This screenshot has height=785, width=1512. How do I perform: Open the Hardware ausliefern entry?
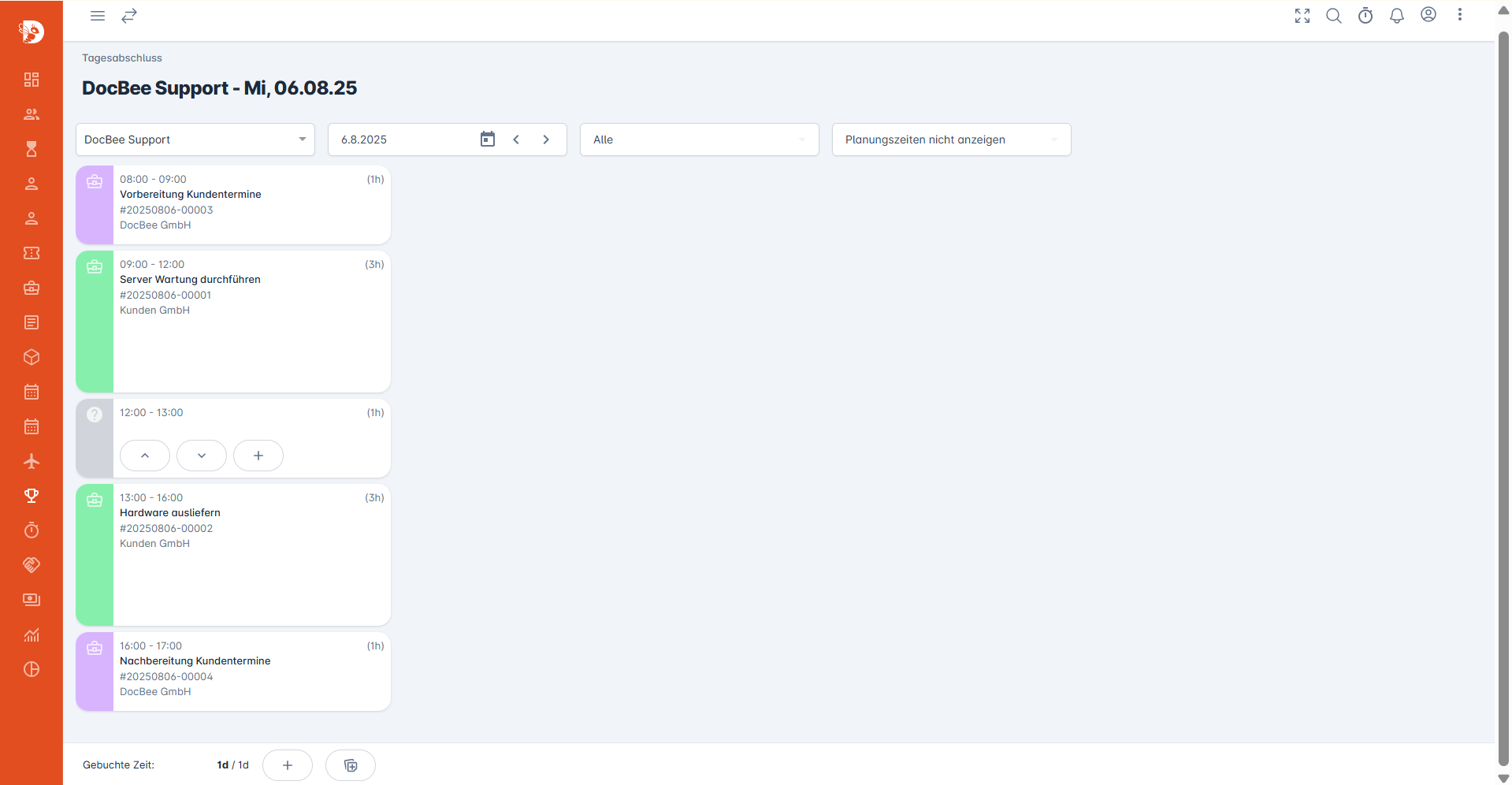click(233, 555)
